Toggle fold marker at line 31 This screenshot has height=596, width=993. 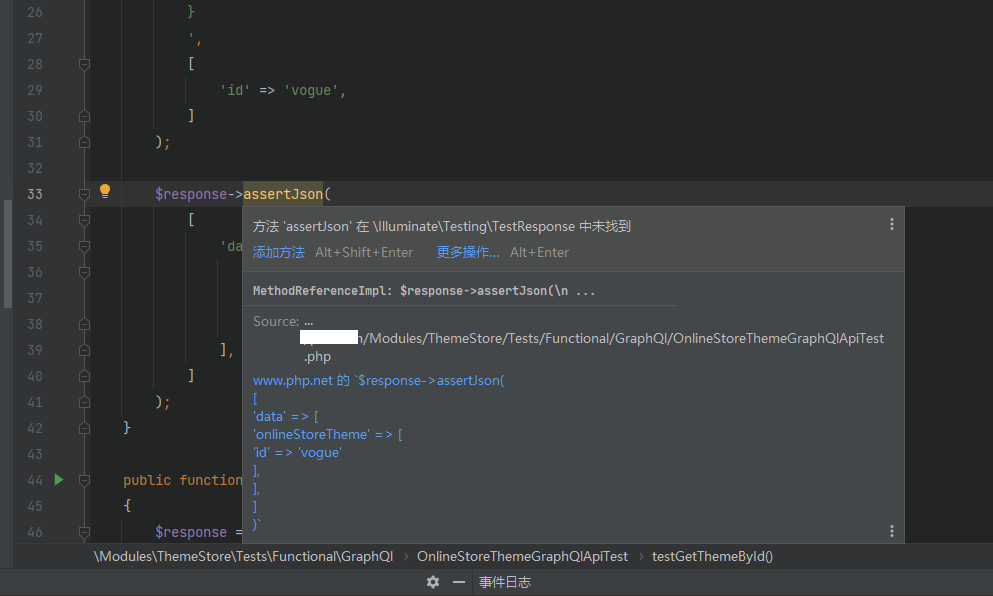[84, 142]
